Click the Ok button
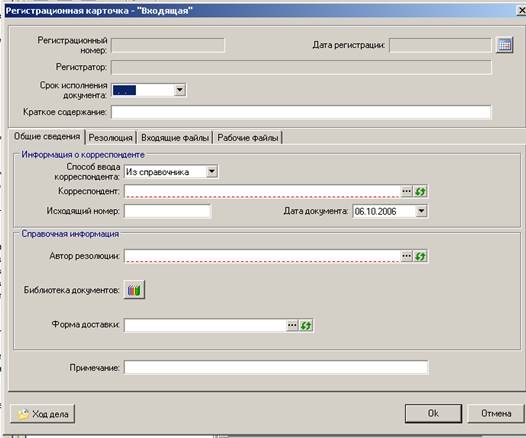The width and height of the screenshot is (526, 438). [x=433, y=413]
